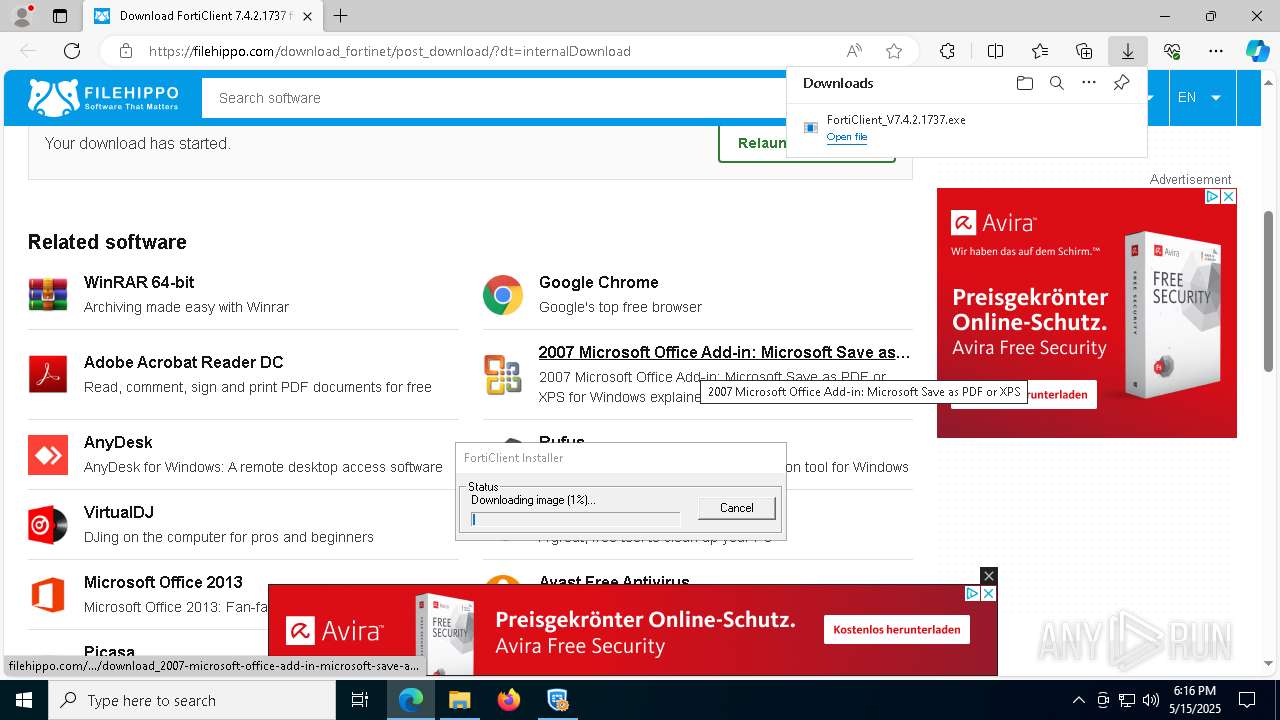Click the FortiClient download progress bar
The width and height of the screenshot is (1280, 720).
point(575,519)
